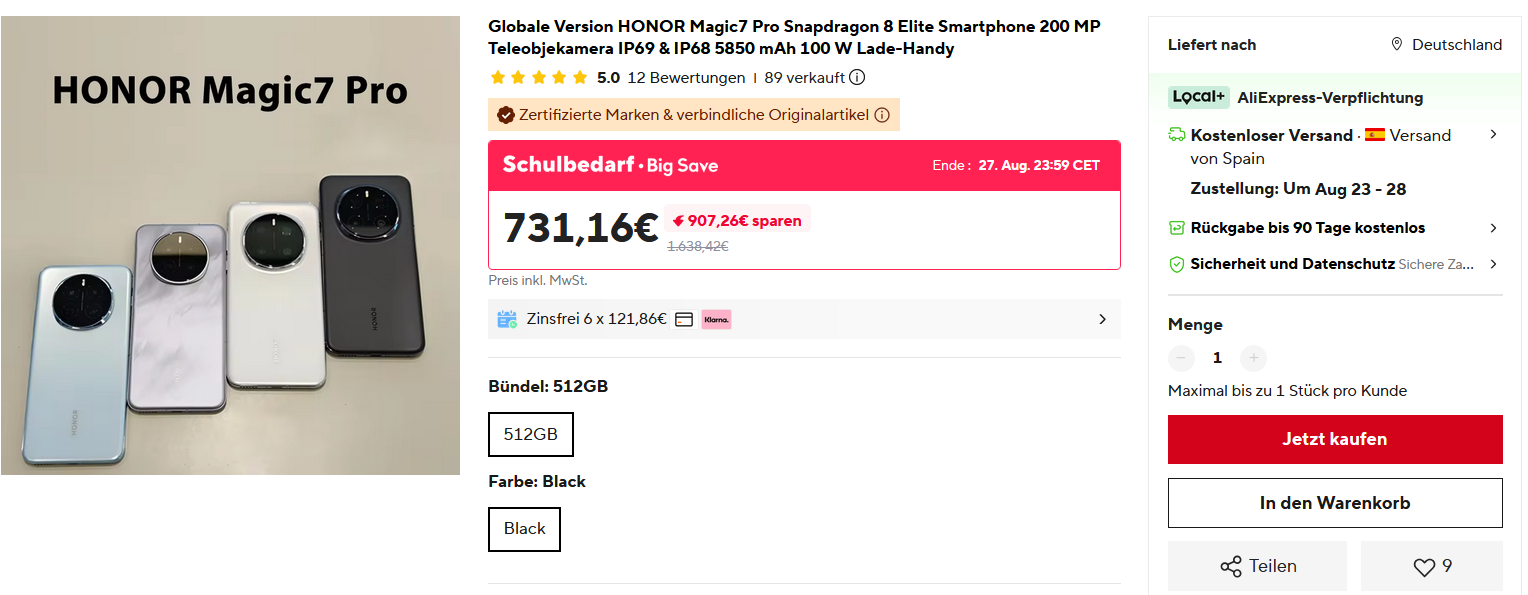1528x595 pixels.
Task: Click the credit card icon by Zinsfrei
Action: [x=684, y=319]
